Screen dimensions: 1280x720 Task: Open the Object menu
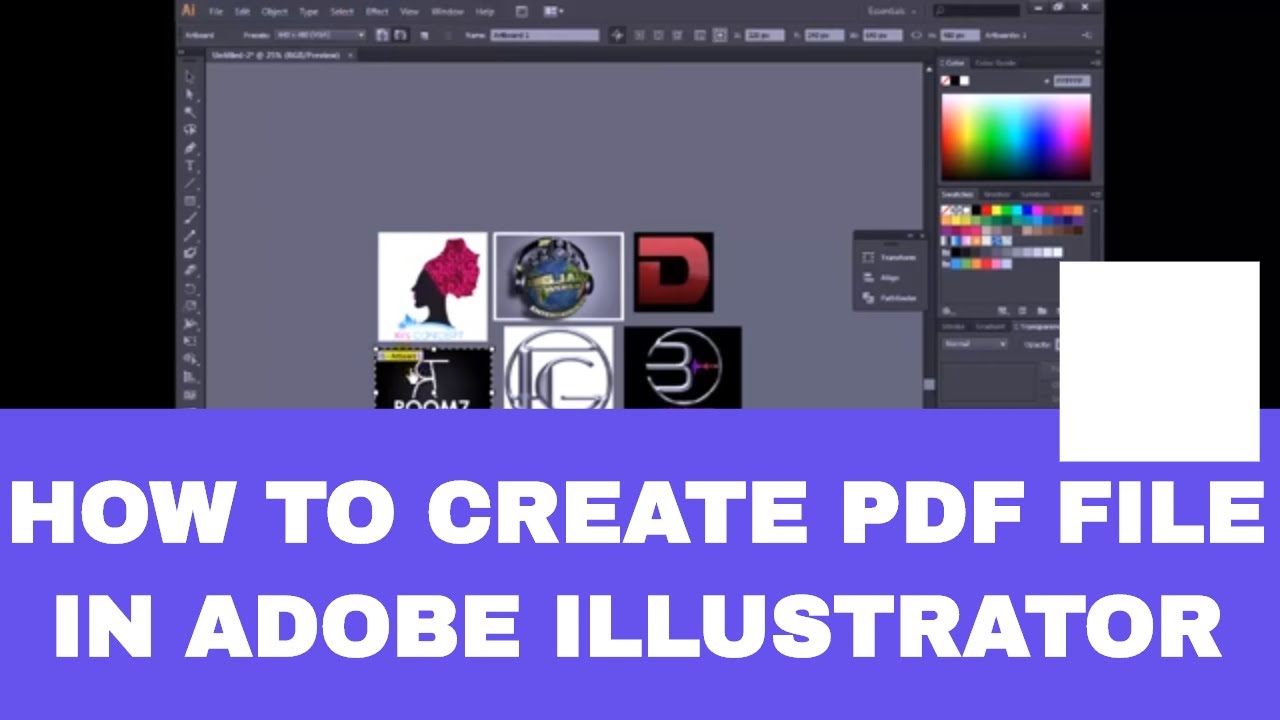274,12
